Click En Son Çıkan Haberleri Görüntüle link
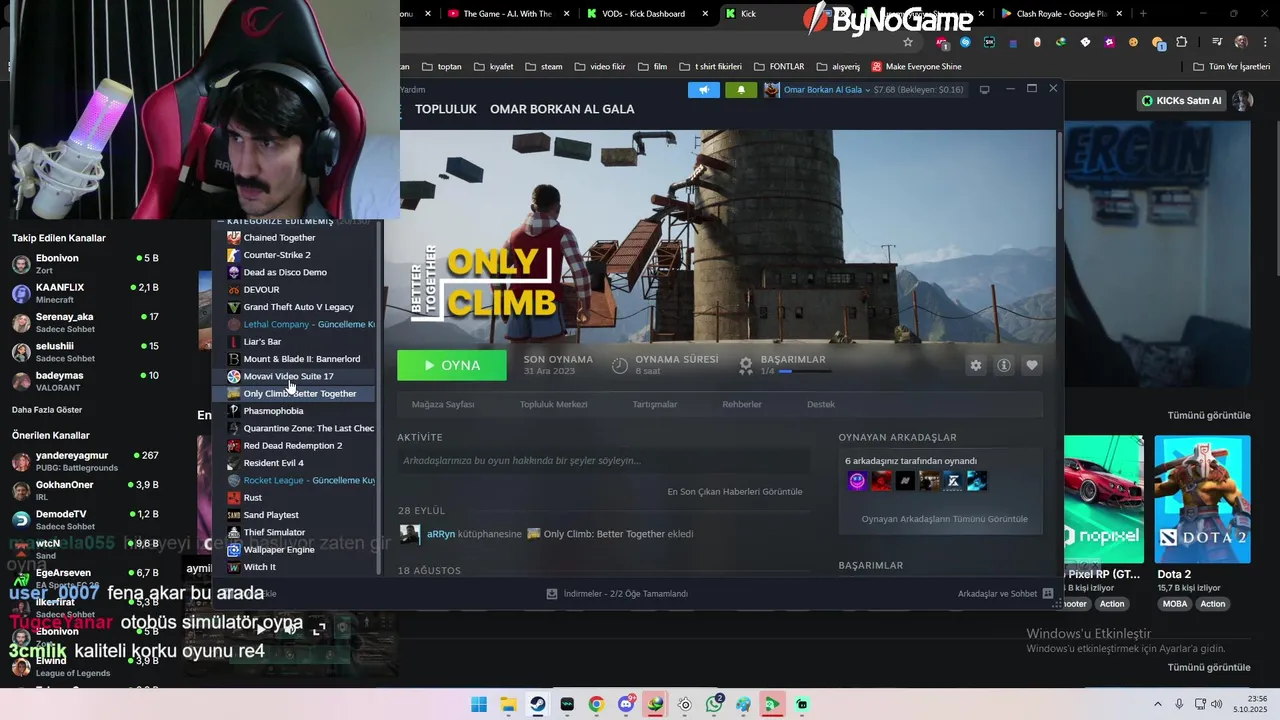Viewport: 1280px width, 720px height. (x=735, y=491)
